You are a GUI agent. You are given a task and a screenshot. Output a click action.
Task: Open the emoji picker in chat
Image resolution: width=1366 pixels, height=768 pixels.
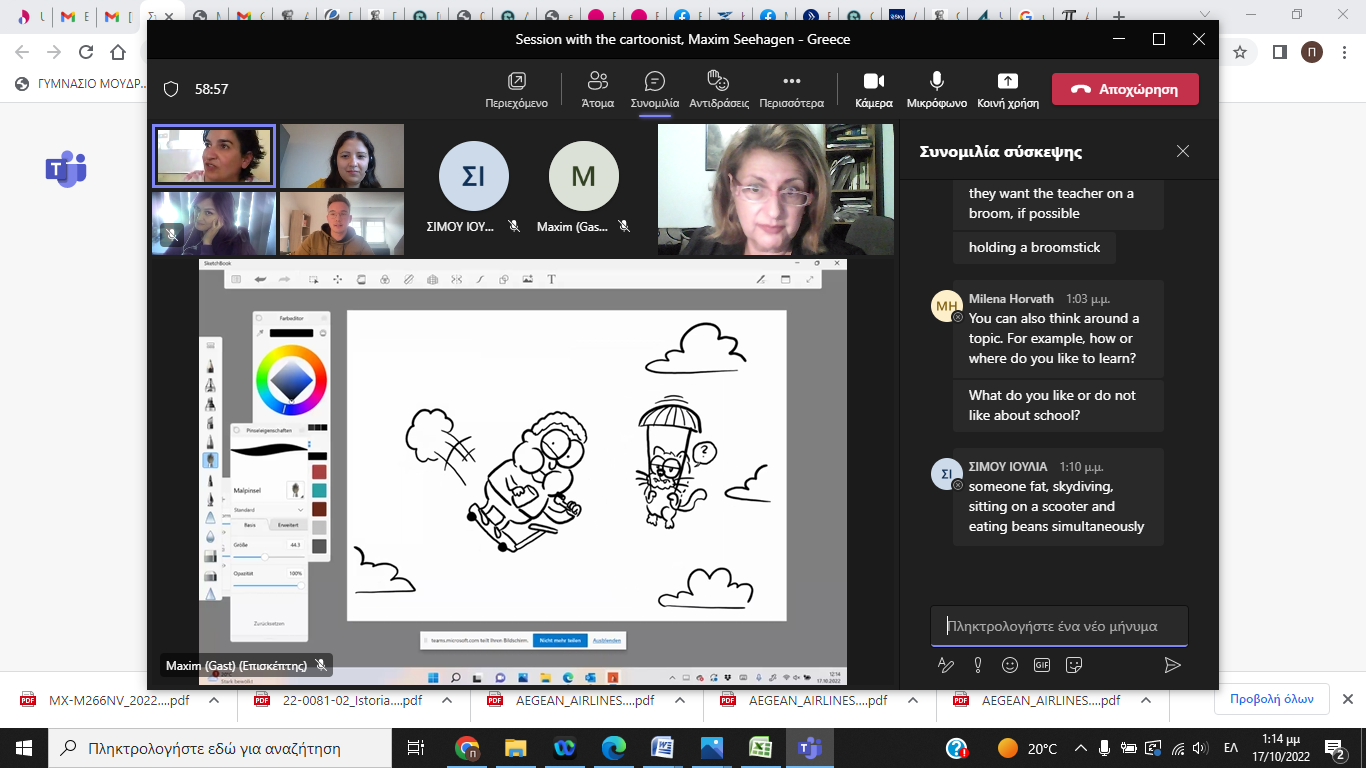point(1010,665)
